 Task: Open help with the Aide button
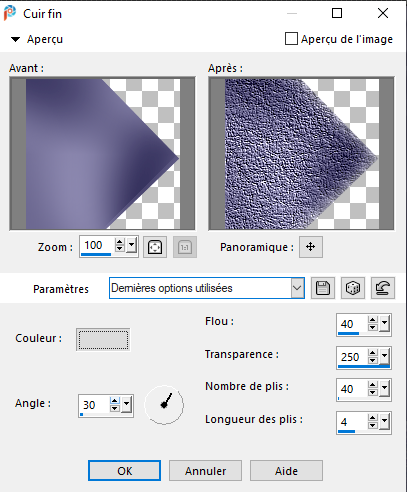click(286, 471)
